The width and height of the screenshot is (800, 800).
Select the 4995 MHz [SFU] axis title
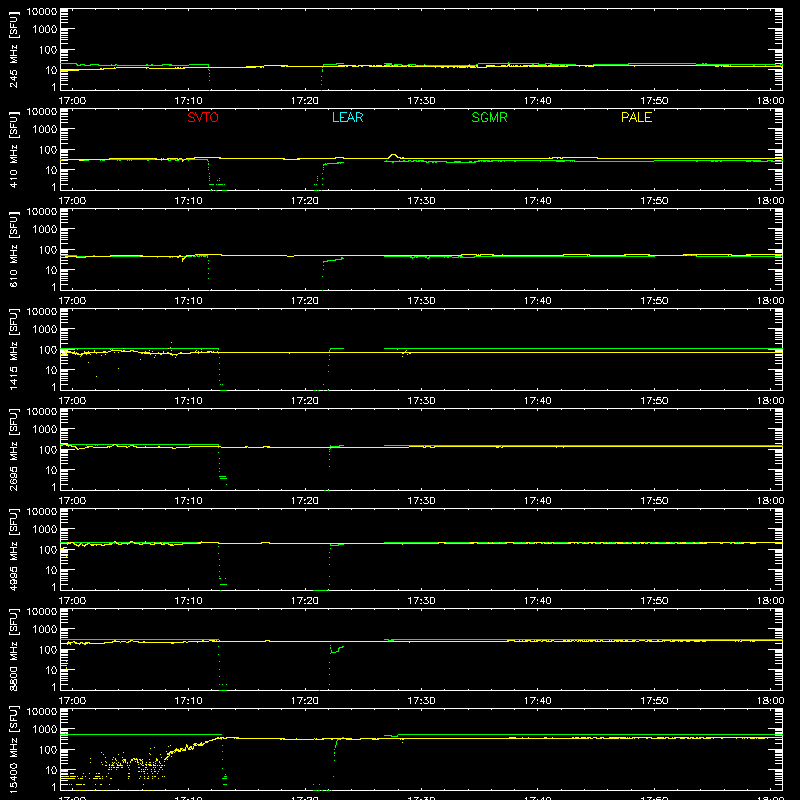pyautogui.click(x=14, y=550)
